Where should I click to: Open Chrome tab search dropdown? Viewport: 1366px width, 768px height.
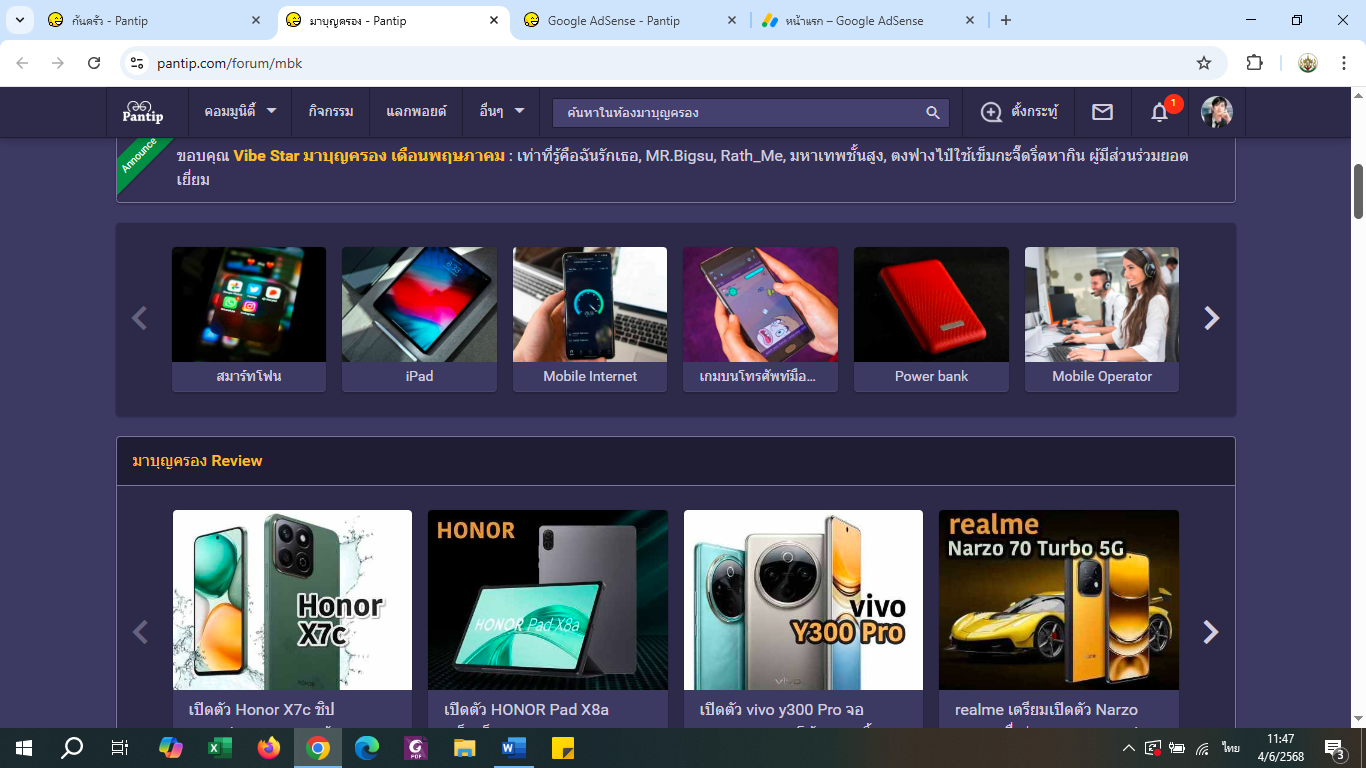(19, 20)
